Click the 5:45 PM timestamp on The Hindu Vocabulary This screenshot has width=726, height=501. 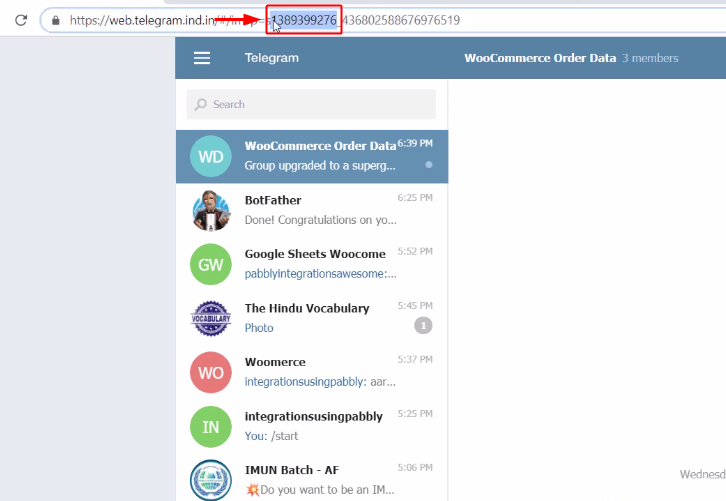coord(415,306)
